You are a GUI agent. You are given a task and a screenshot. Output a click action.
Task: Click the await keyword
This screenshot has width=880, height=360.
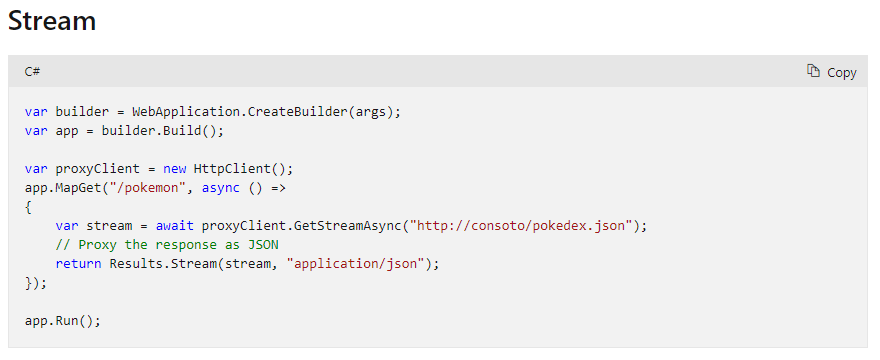(x=175, y=226)
